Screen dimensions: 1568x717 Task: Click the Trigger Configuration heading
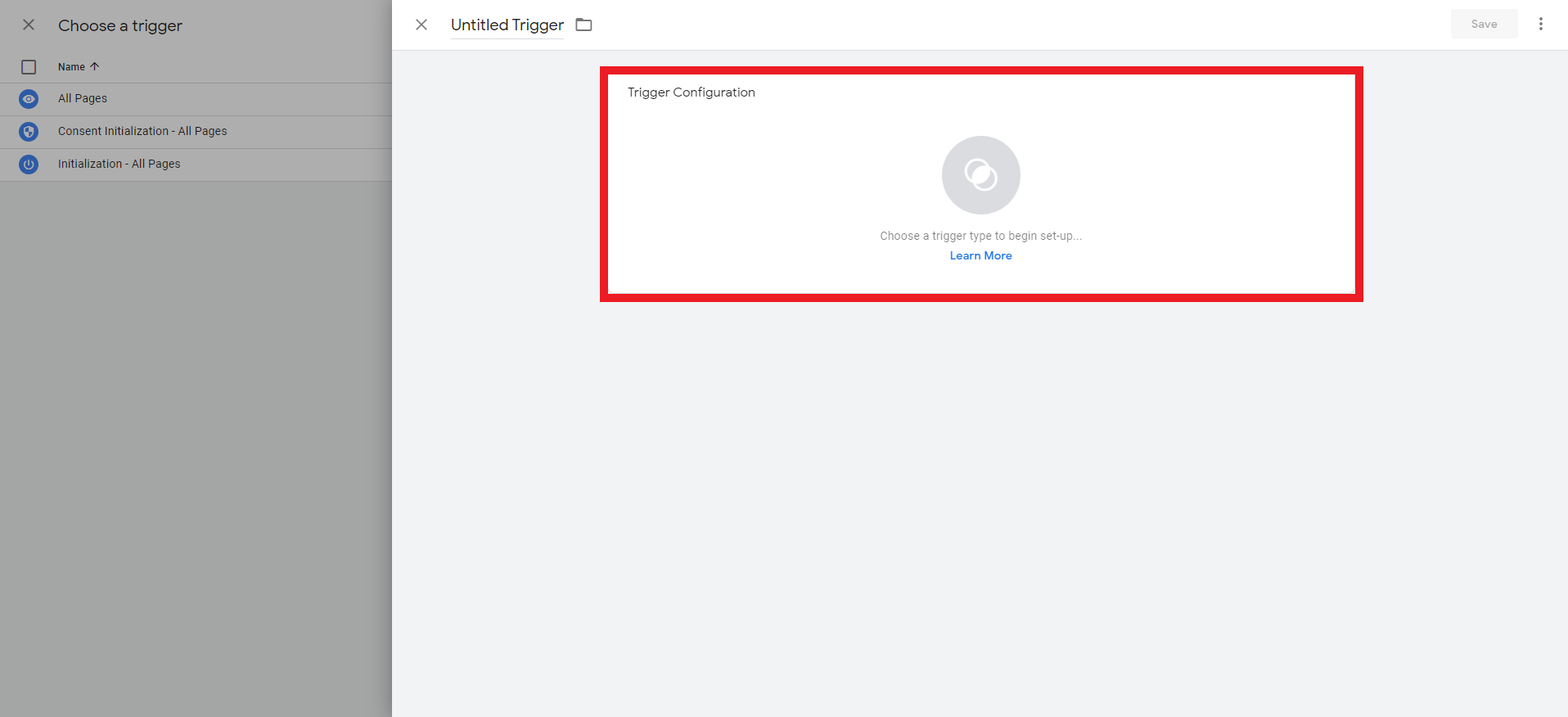[691, 92]
